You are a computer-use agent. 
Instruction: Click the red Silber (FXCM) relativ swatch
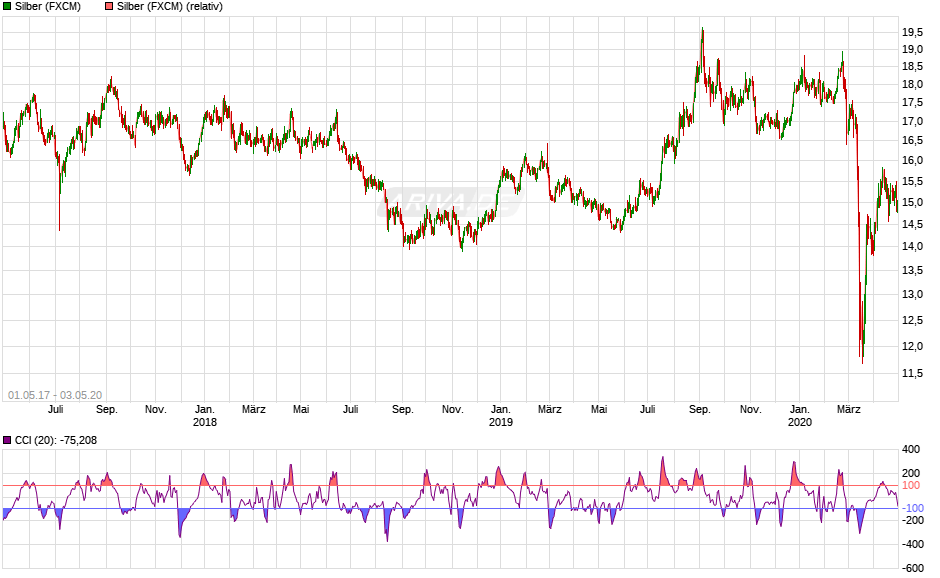pos(109,7)
